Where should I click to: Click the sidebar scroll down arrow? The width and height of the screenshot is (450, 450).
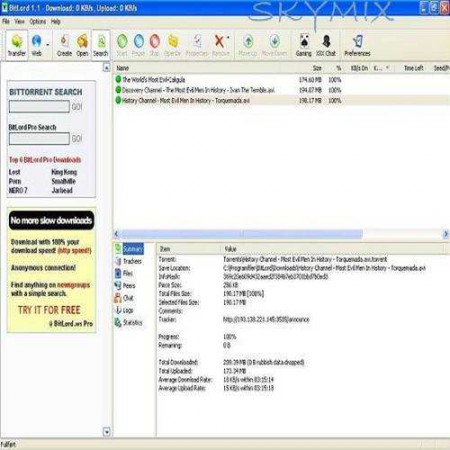pyautogui.click(x=107, y=432)
